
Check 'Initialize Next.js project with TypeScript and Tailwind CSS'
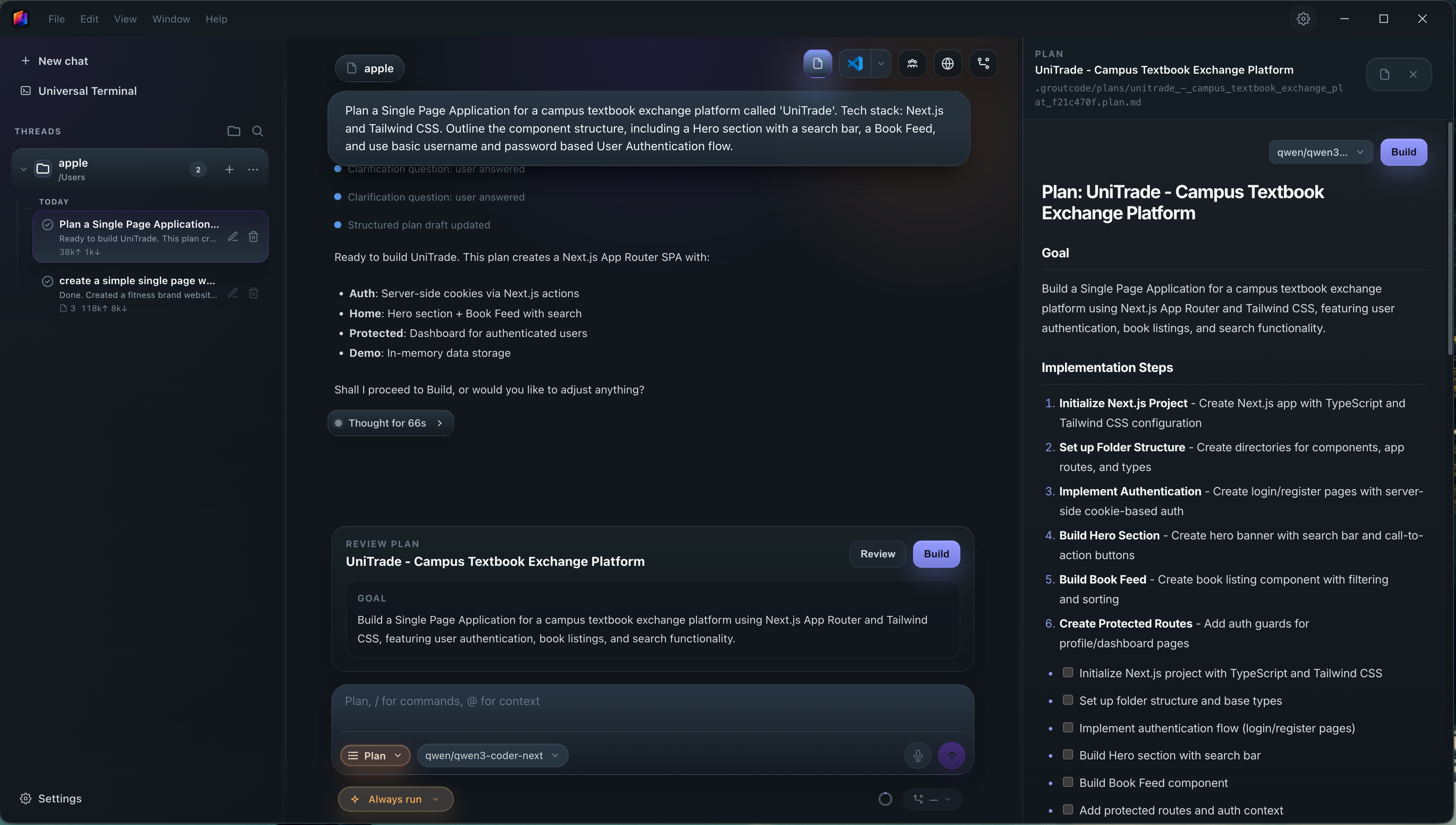(x=1068, y=673)
